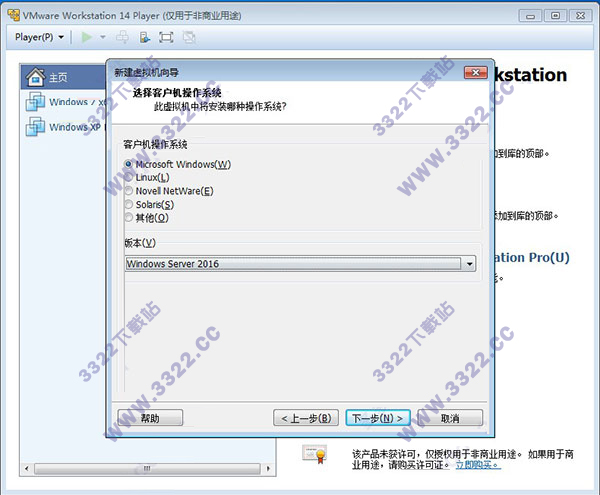Expand the power options dropdown arrow

coord(103,37)
